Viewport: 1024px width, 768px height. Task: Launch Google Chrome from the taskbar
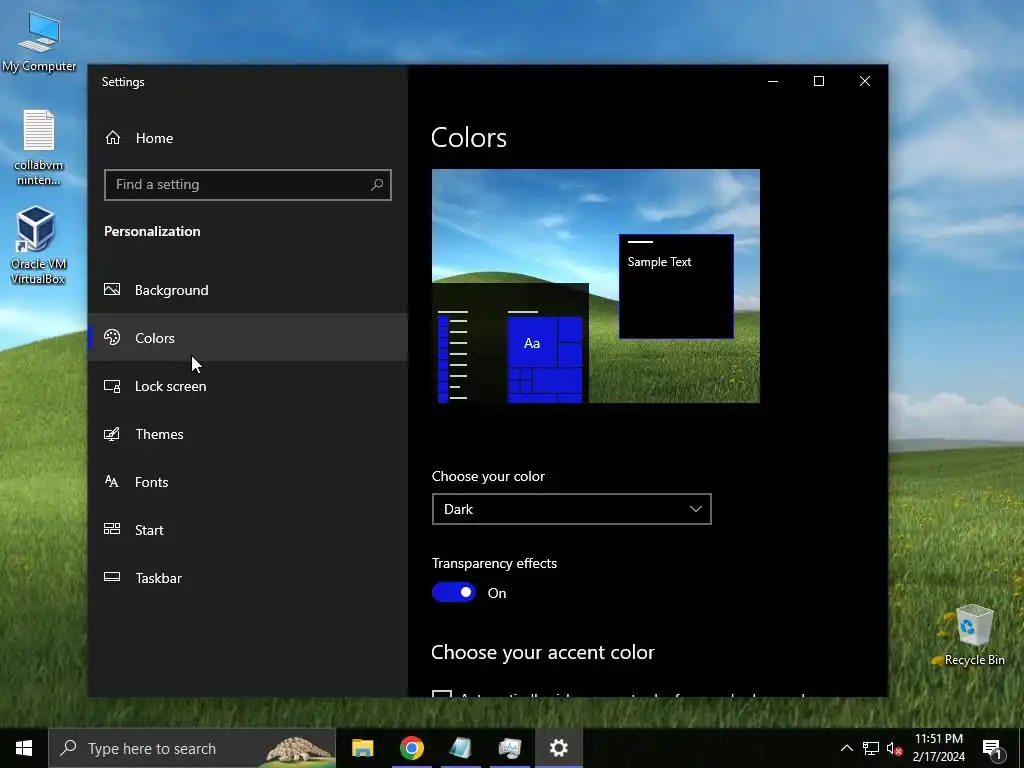pyautogui.click(x=412, y=748)
